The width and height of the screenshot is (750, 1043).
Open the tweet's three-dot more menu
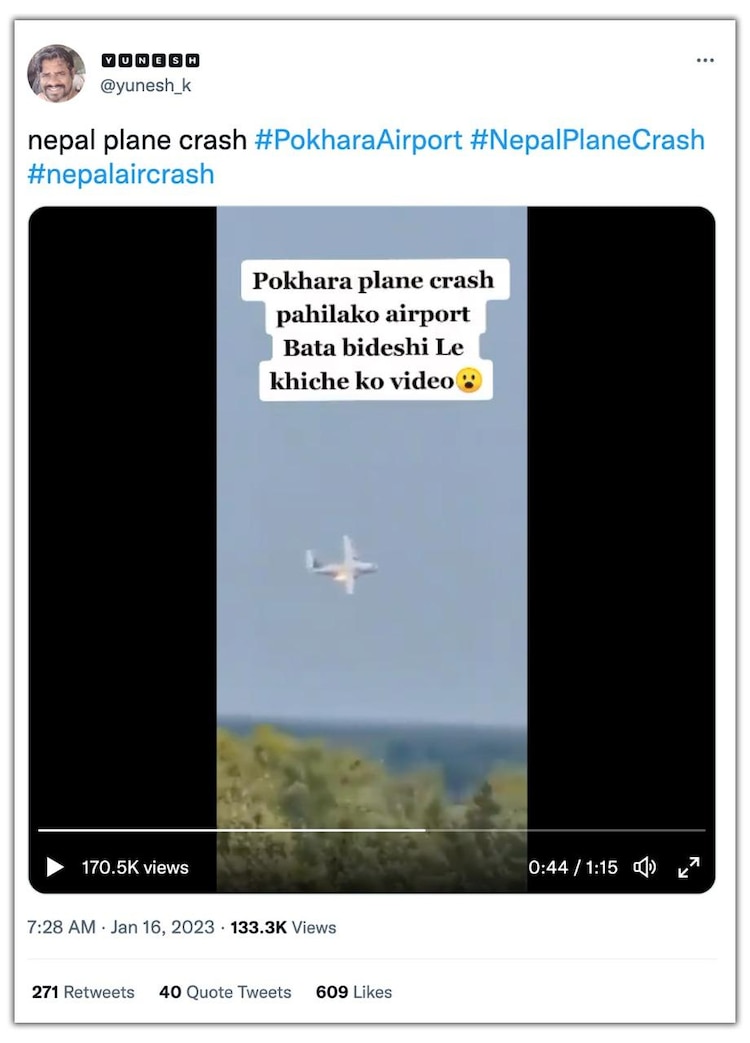pyautogui.click(x=705, y=61)
